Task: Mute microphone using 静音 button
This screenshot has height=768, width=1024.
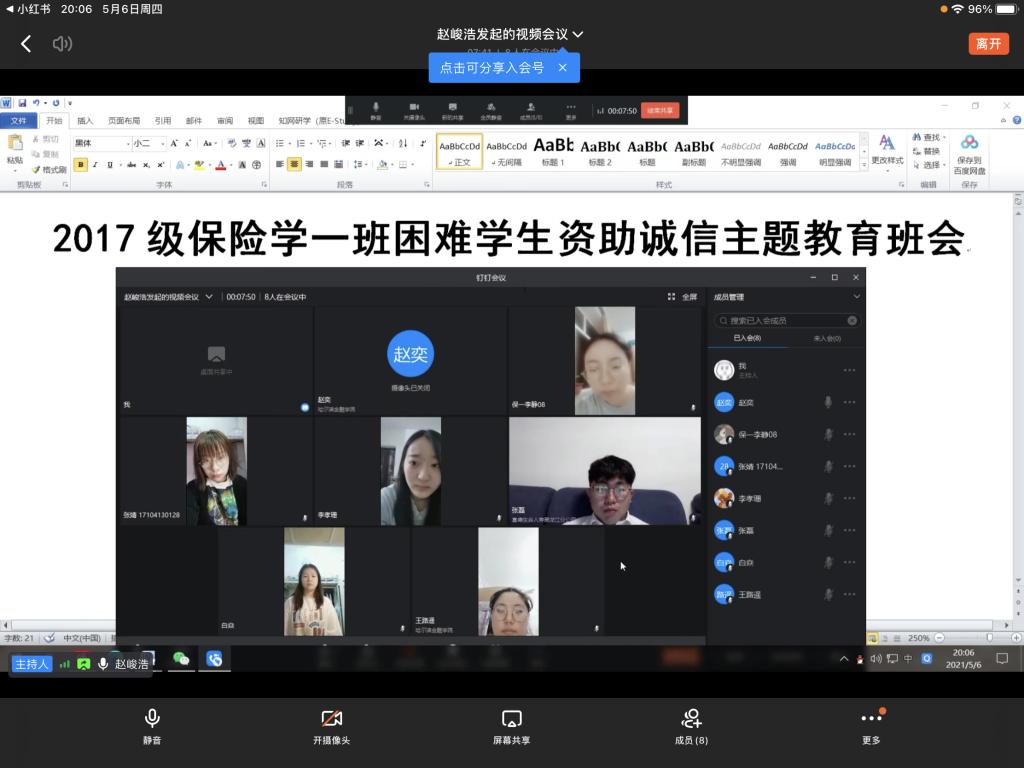Action: pyautogui.click(x=152, y=727)
